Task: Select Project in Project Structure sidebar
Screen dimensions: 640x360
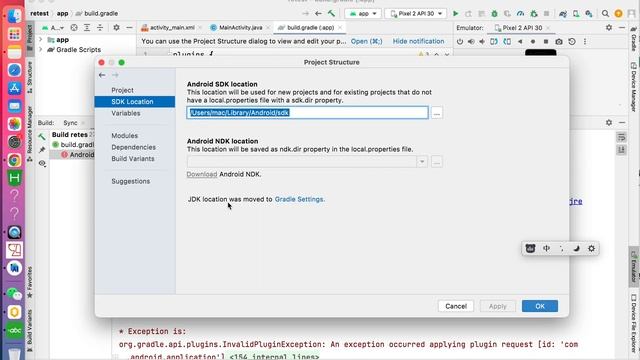Action: click(122, 90)
